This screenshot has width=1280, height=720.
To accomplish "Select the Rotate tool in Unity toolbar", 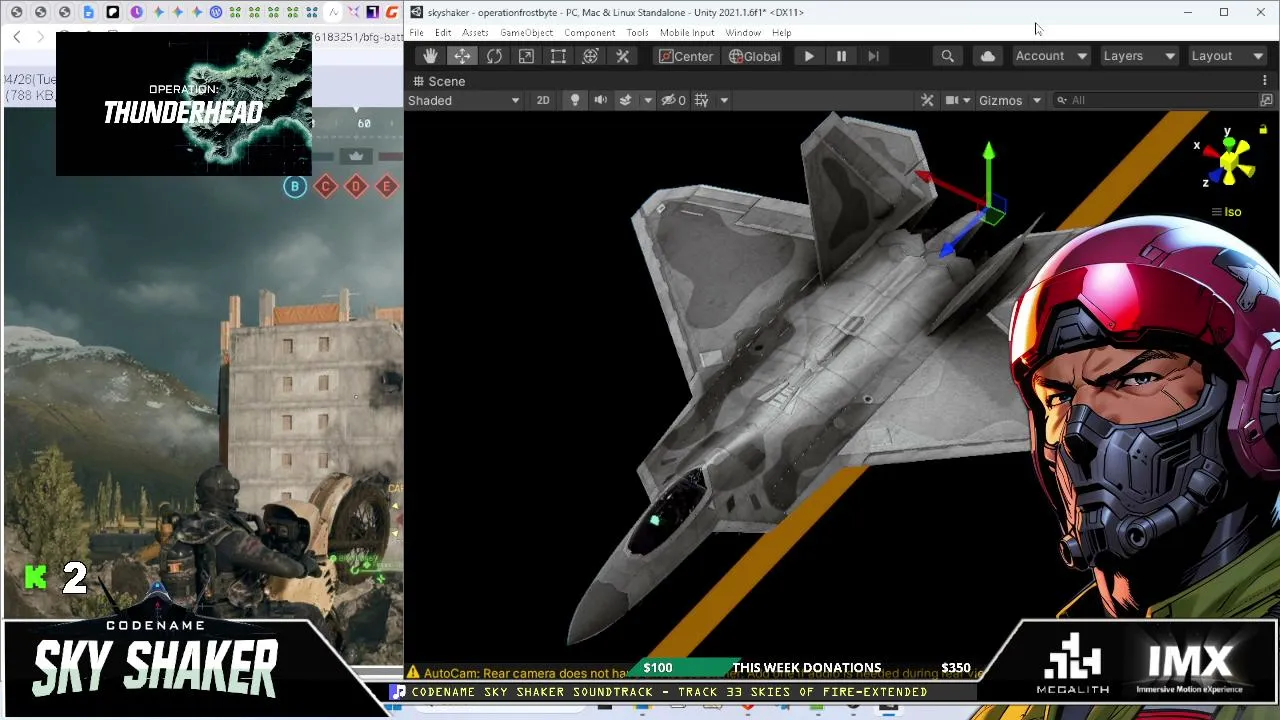I will tap(494, 56).
